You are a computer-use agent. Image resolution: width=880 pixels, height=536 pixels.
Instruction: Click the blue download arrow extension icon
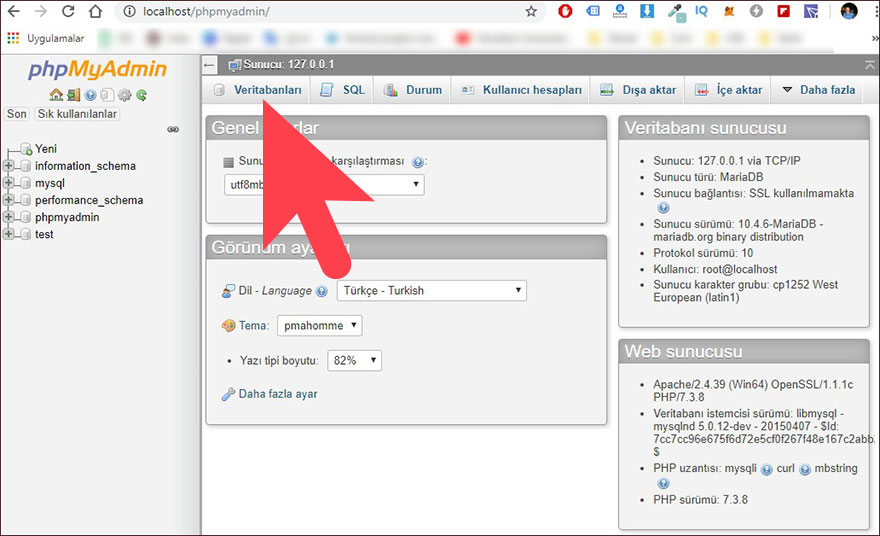pyautogui.click(x=647, y=11)
